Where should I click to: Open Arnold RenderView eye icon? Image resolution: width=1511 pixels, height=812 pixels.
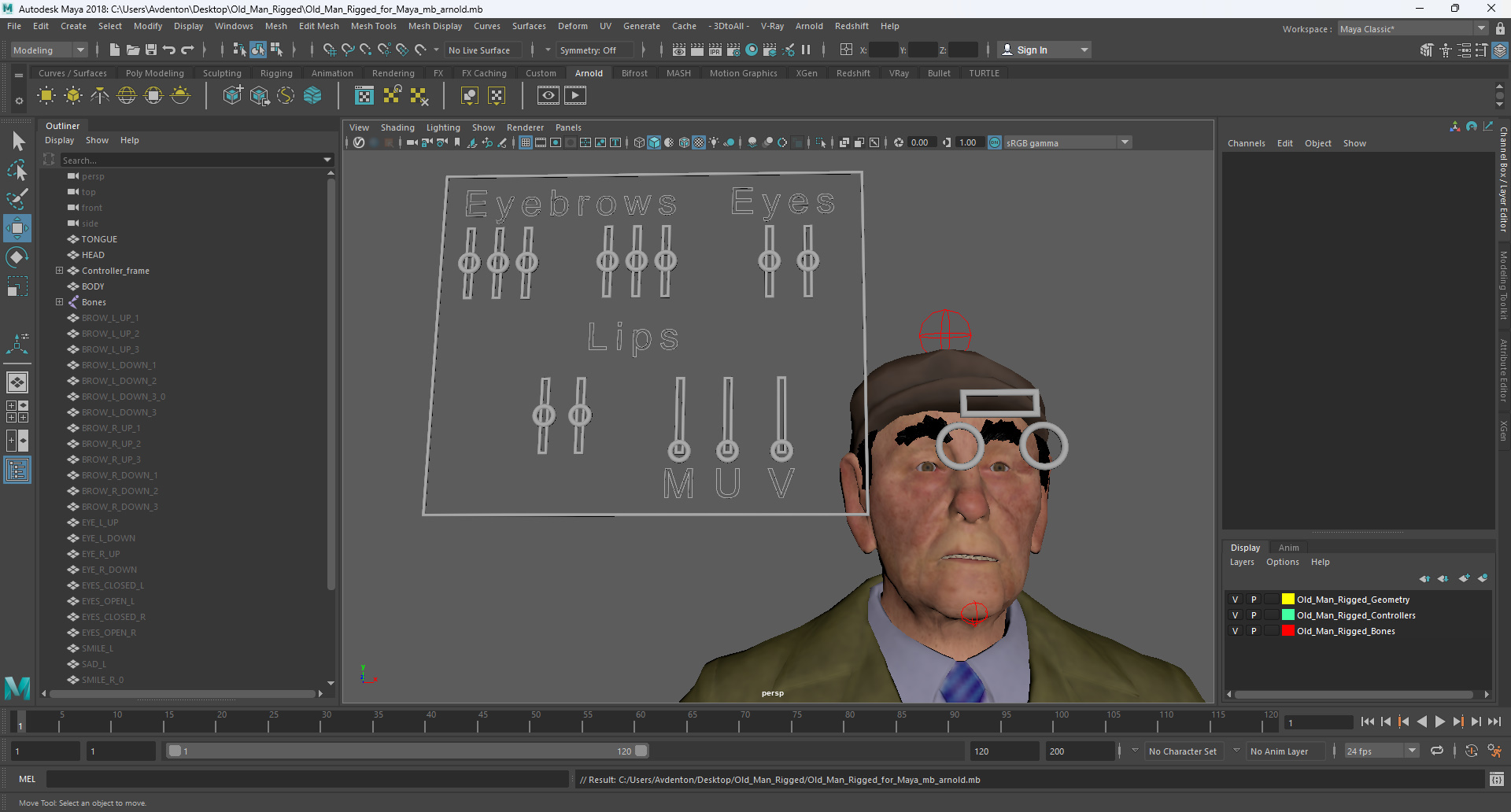[x=549, y=96]
